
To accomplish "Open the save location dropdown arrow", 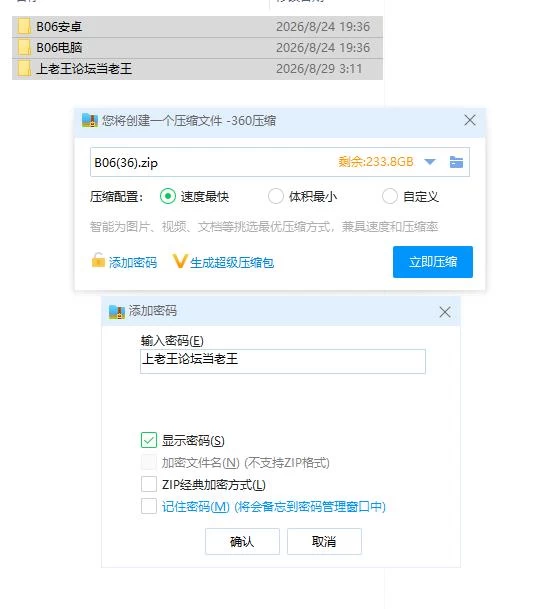I will pos(430,162).
